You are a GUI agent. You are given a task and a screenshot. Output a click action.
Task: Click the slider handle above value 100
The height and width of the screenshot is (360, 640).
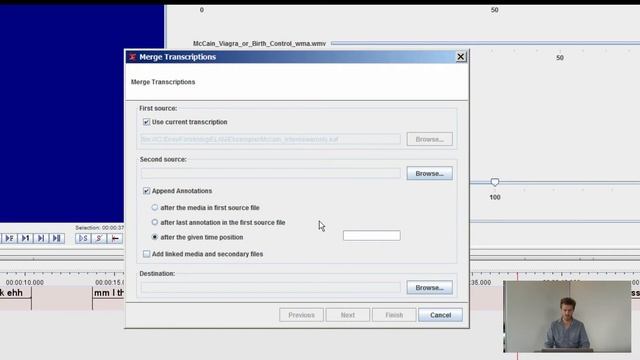tap(495, 182)
